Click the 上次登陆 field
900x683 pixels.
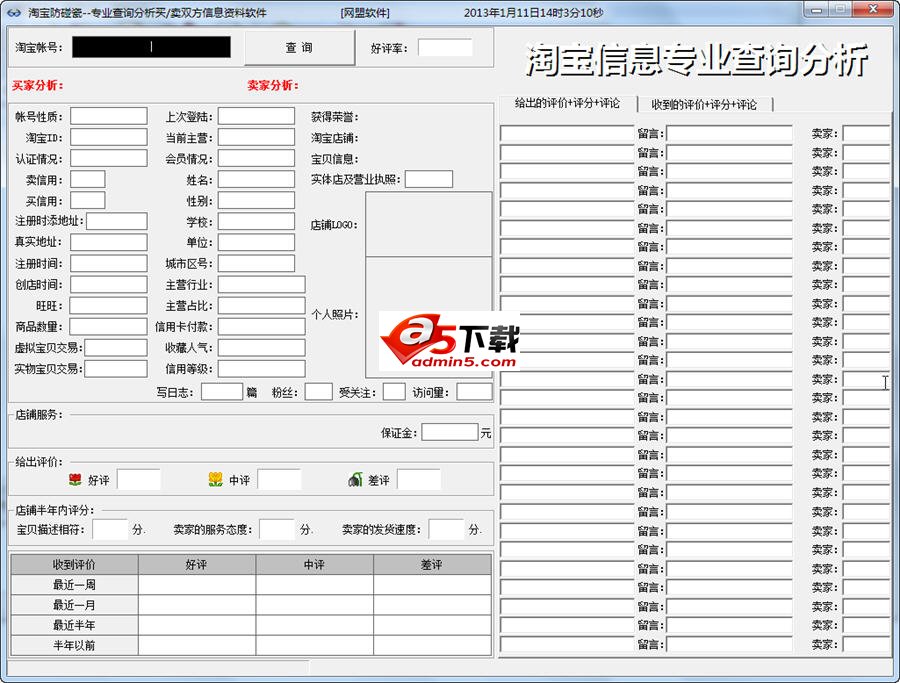click(257, 116)
